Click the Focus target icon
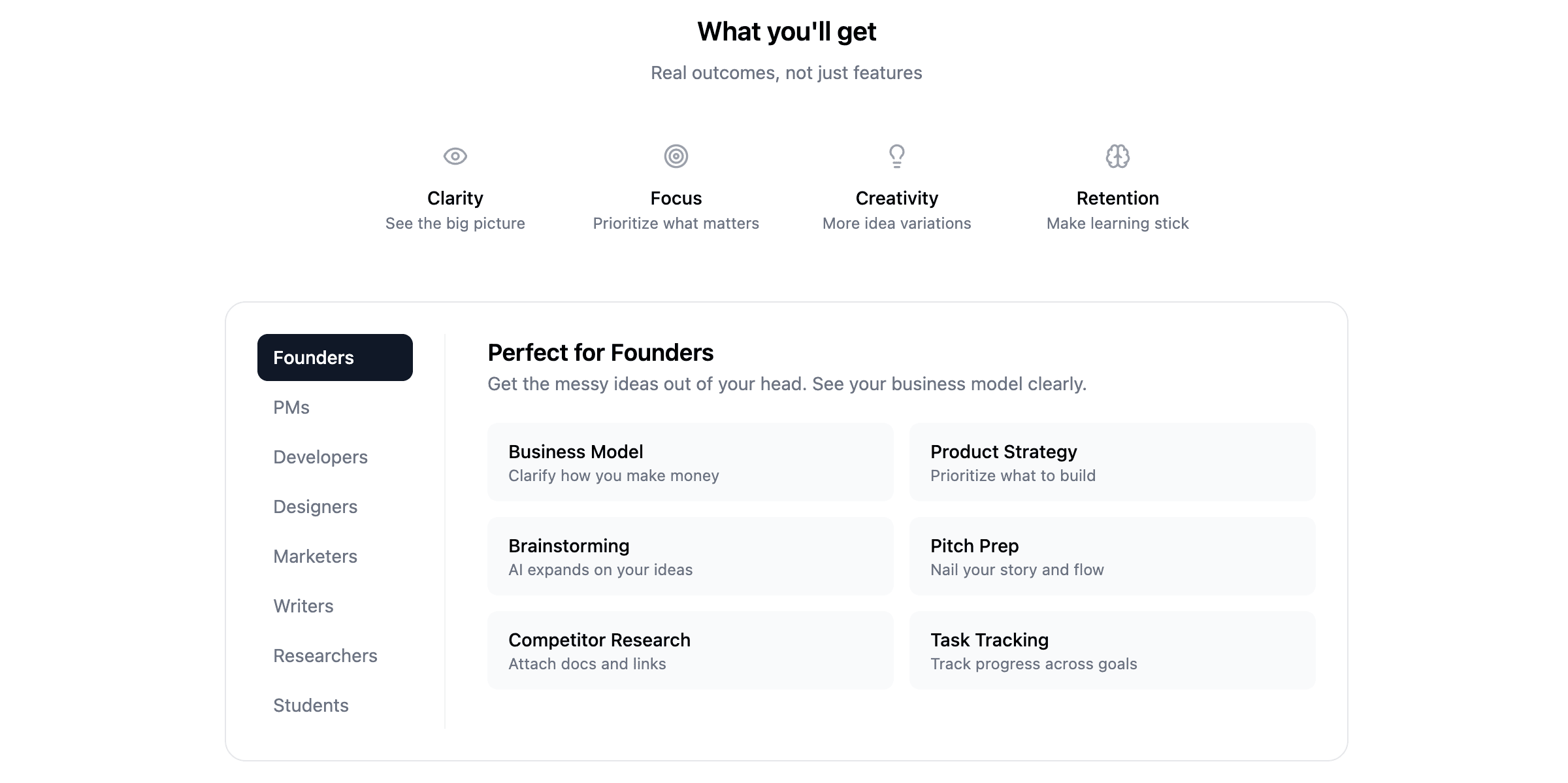1568x783 pixels. click(676, 156)
